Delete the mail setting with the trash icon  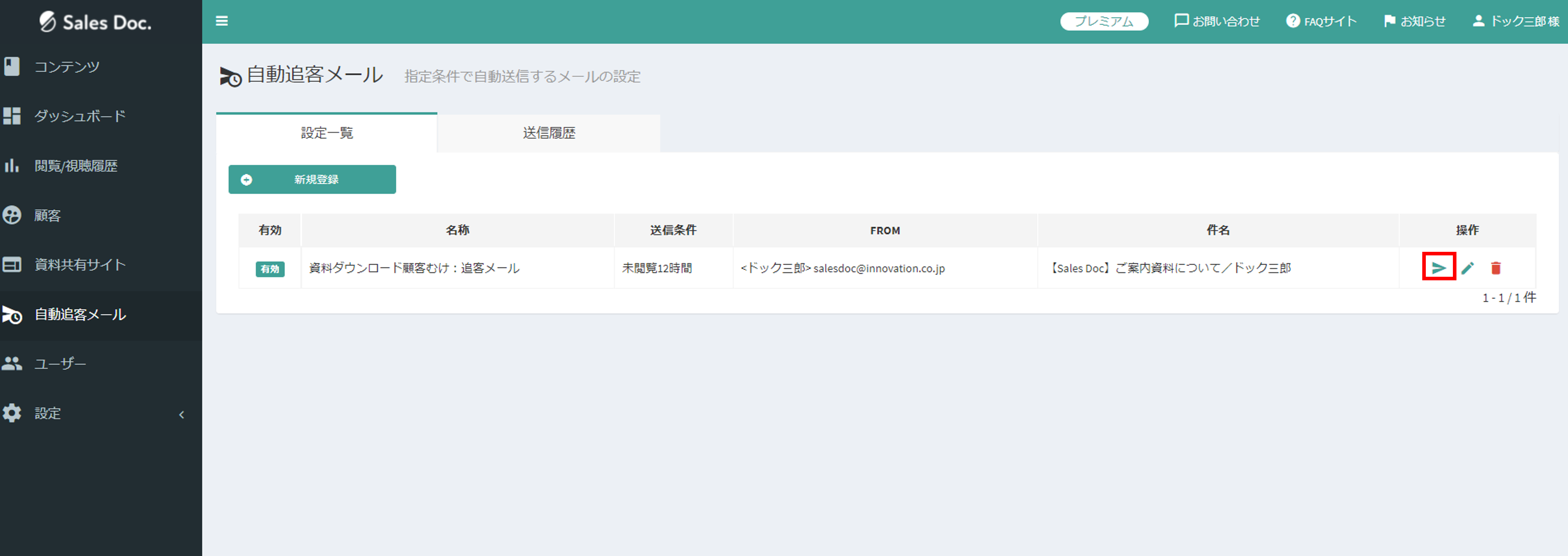(1496, 267)
